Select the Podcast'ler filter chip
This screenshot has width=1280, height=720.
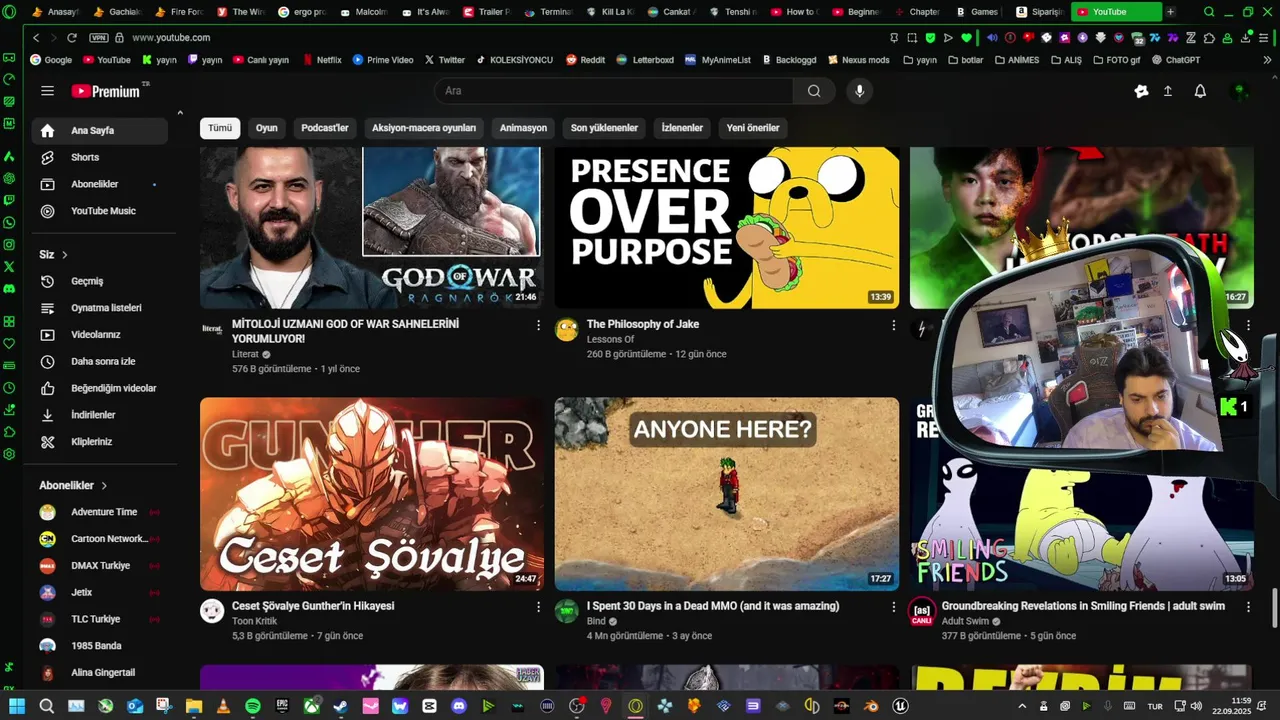(325, 128)
